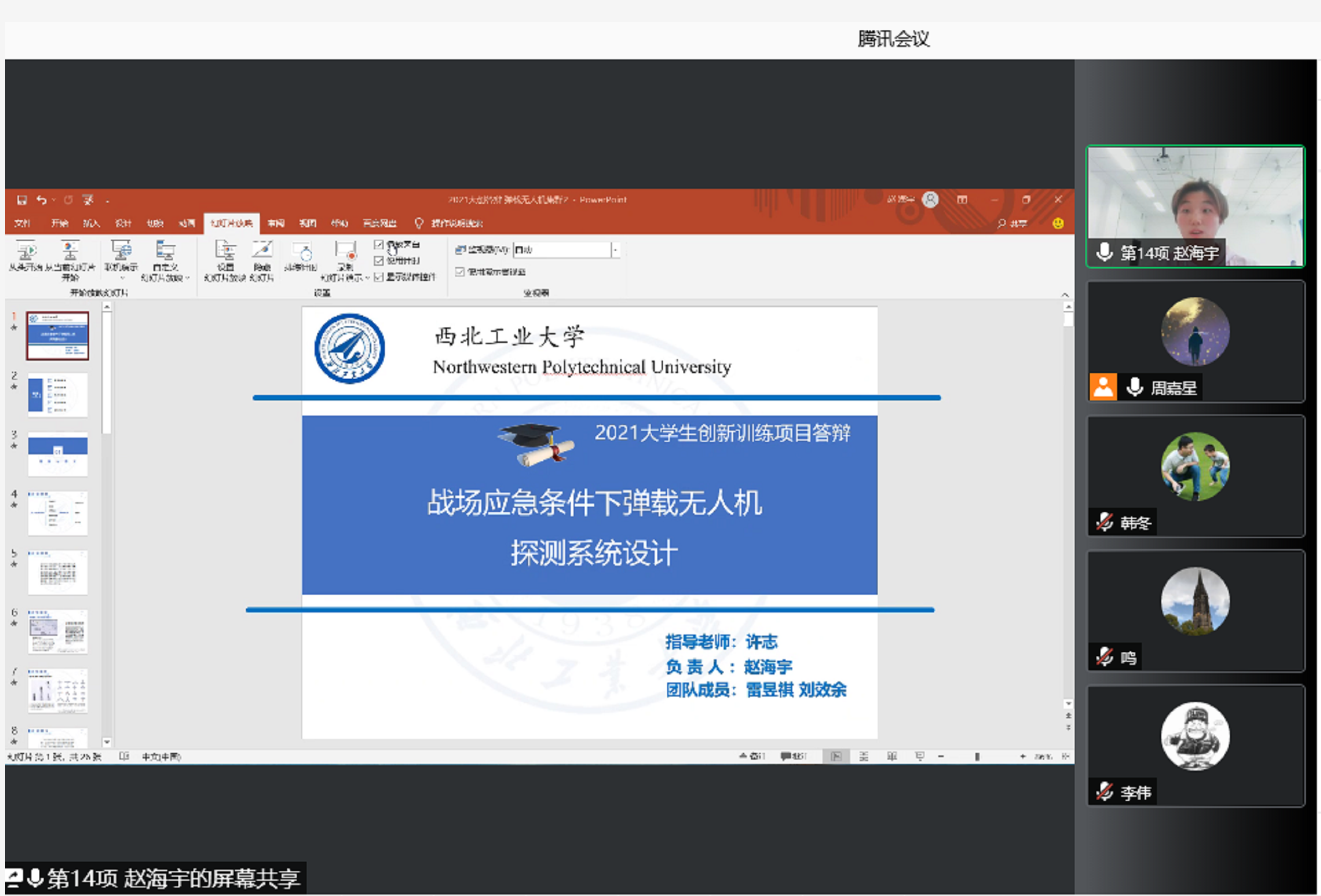Switch to the Insert ribbon tab
Viewport: 1321px width, 896px height.
pos(91,224)
